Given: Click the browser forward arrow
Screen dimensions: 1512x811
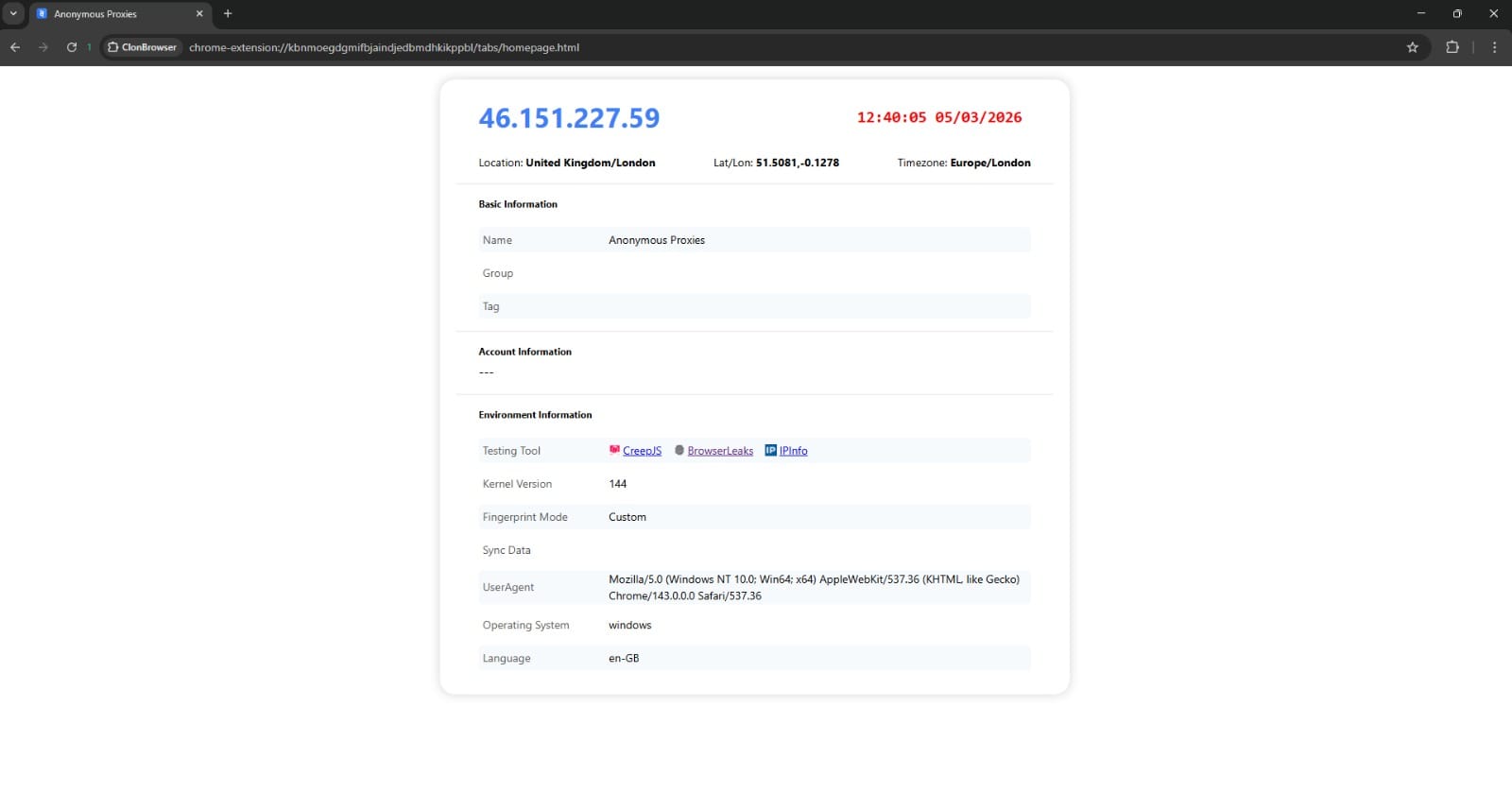Looking at the screenshot, I should point(43,47).
